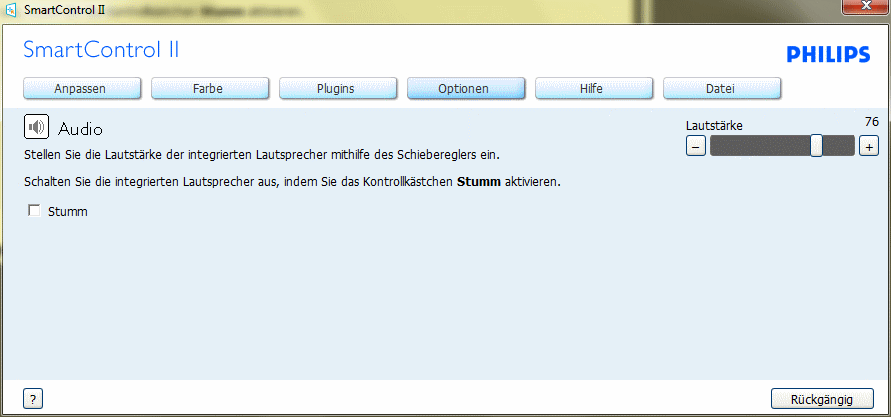This screenshot has width=891, height=417.
Task: Select the Optionen tab
Action: (466, 89)
